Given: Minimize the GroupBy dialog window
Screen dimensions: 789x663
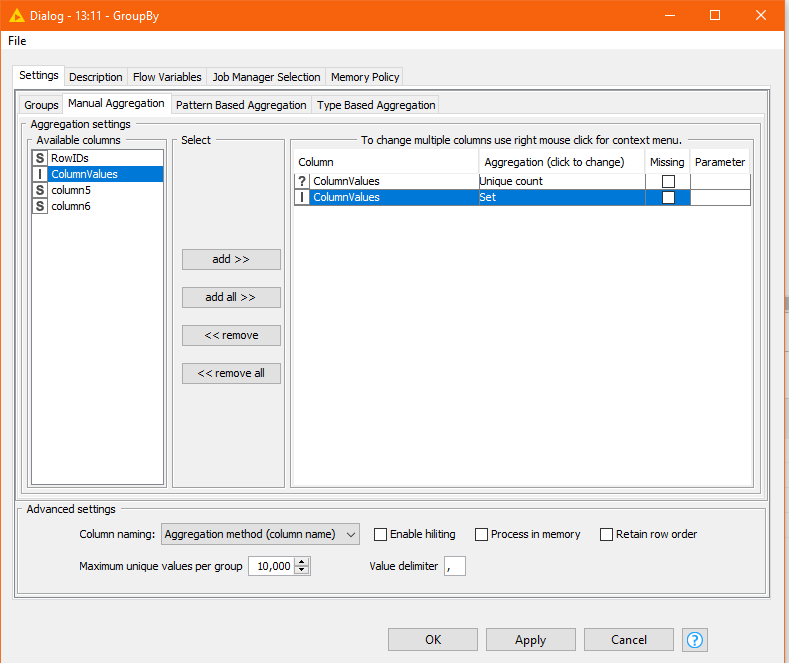Looking at the screenshot, I should click(x=670, y=15).
